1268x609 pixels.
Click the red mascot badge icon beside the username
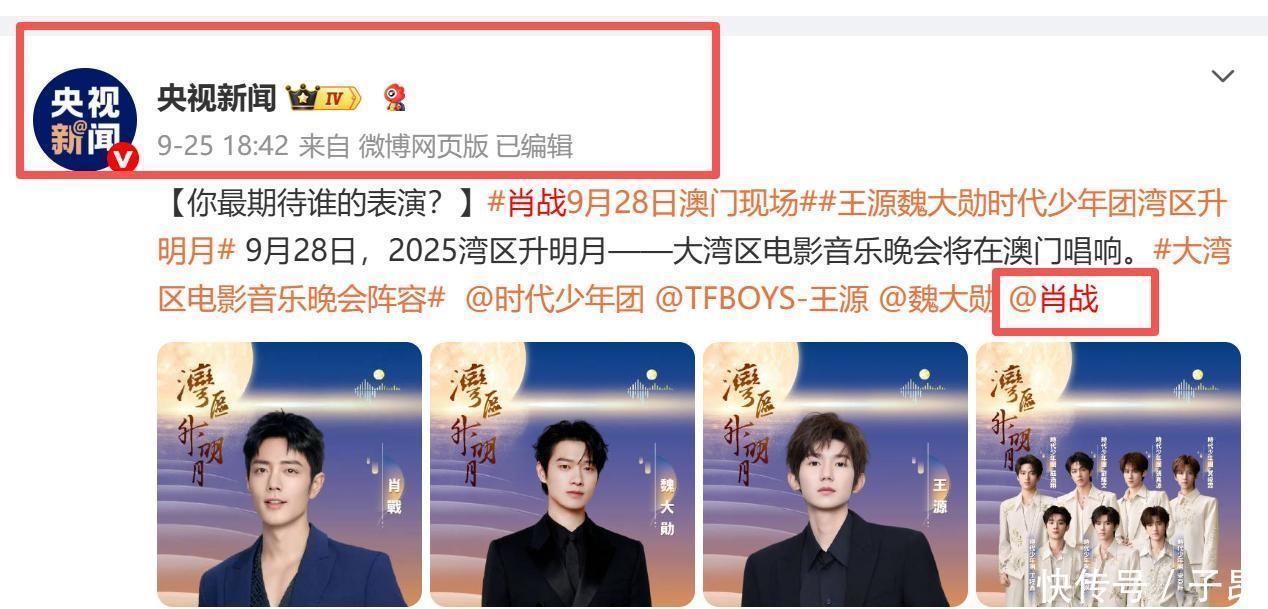tap(396, 98)
